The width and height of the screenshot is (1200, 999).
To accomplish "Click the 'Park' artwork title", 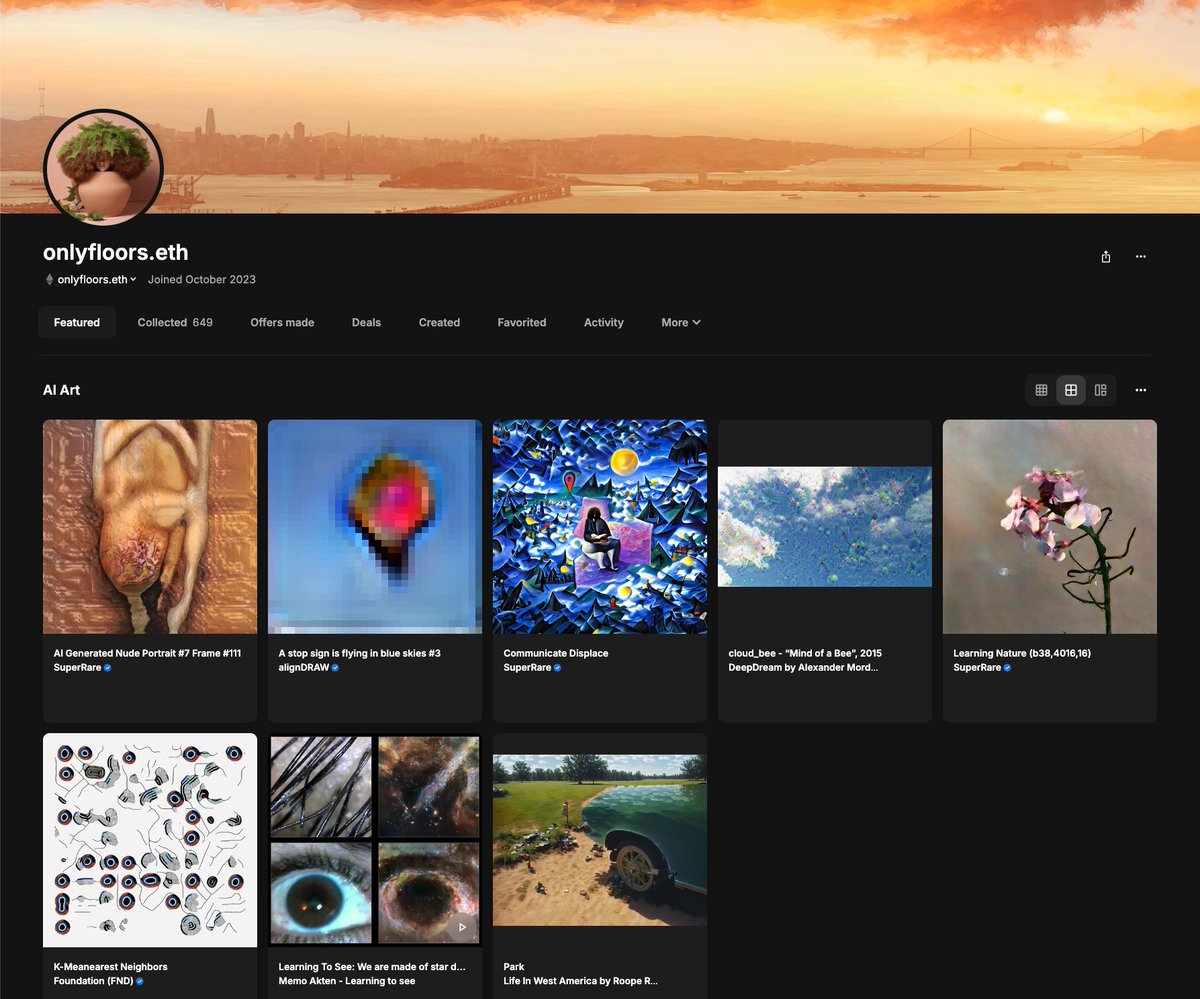I will click(514, 967).
